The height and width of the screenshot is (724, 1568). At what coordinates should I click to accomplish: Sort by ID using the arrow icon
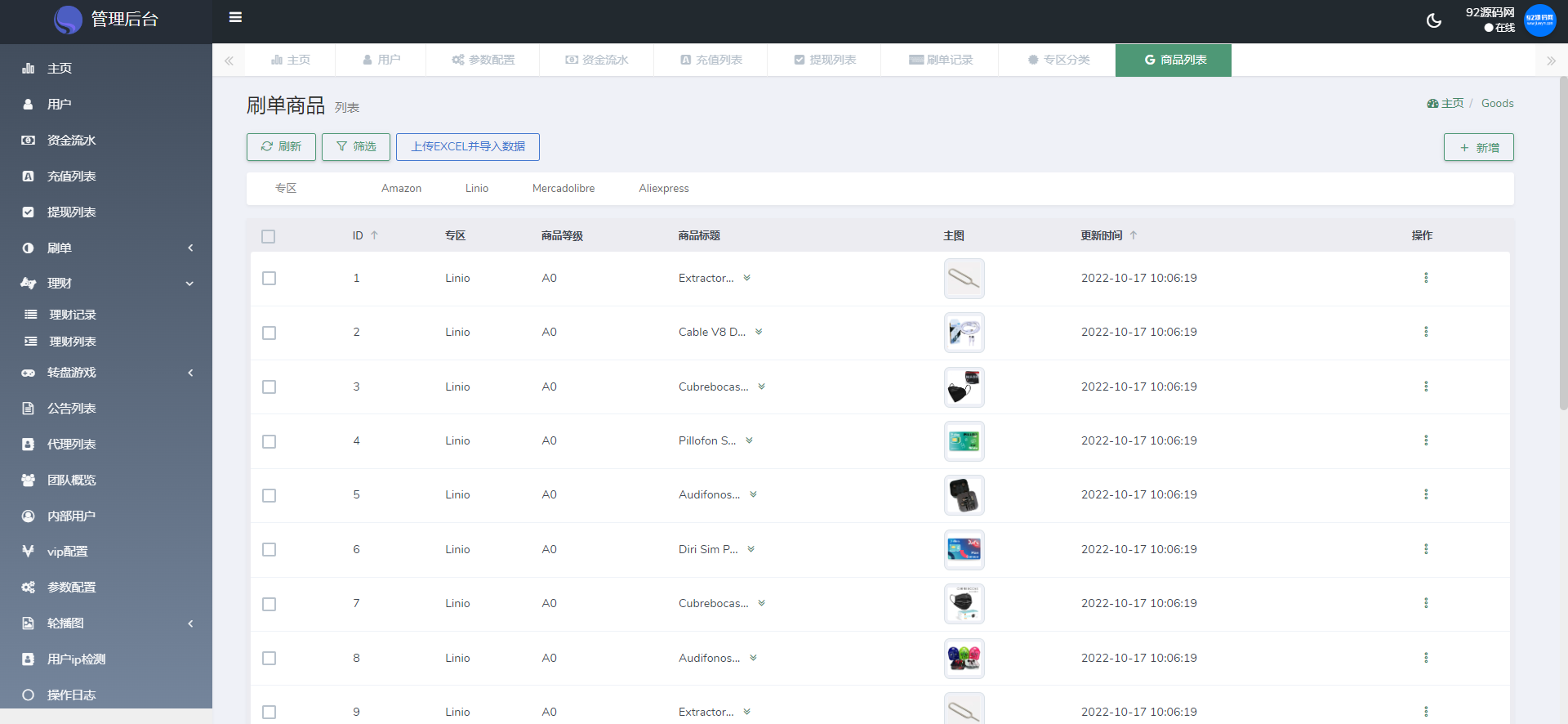pos(374,235)
